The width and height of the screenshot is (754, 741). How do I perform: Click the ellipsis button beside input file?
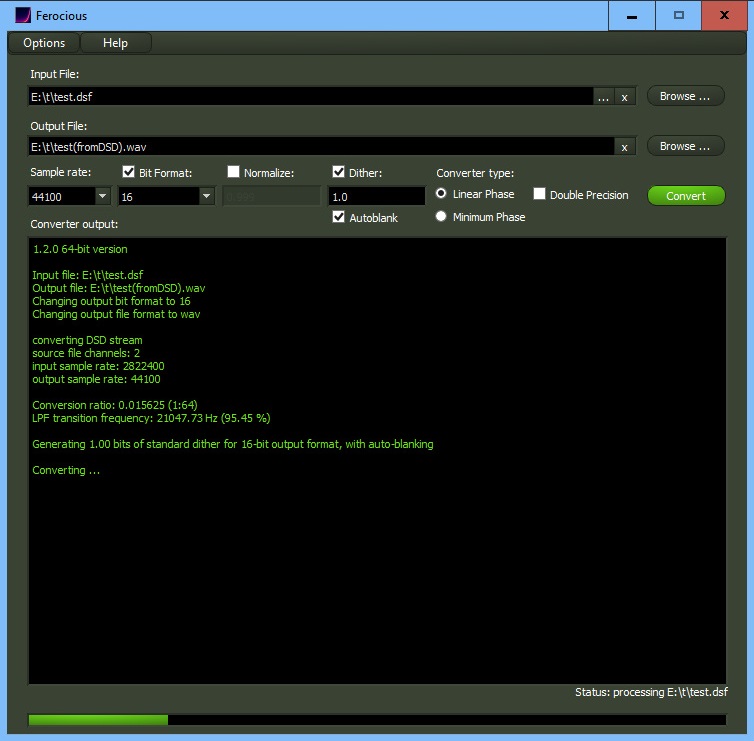[602, 97]
